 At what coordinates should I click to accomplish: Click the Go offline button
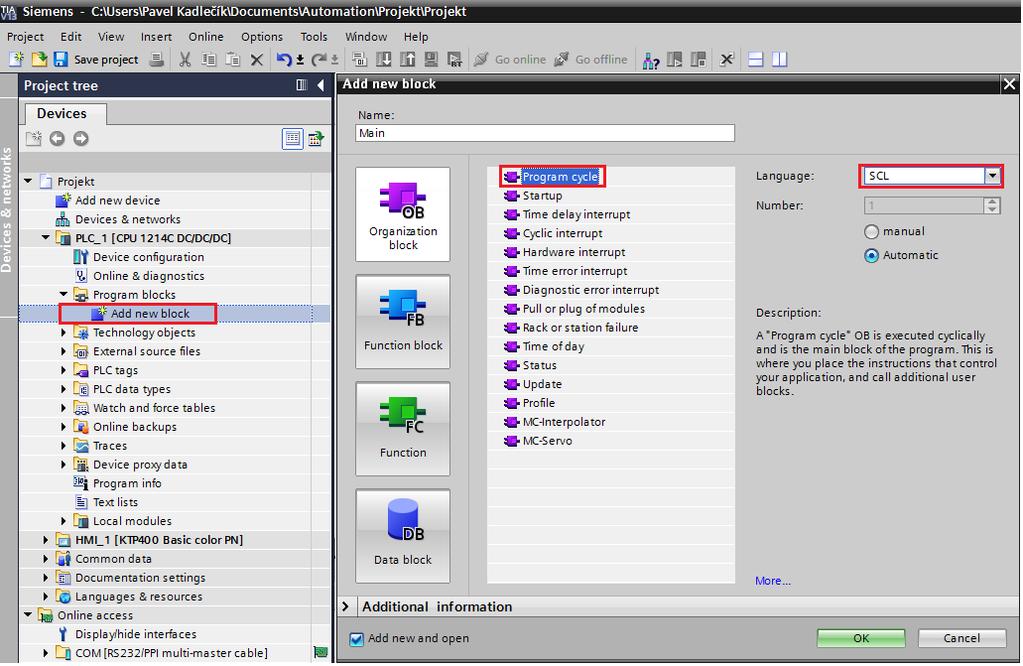pos(590,59)
